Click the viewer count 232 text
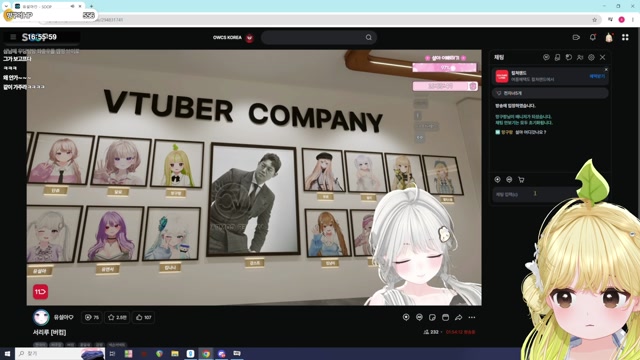The image size is (640, 360). point(431,332)
